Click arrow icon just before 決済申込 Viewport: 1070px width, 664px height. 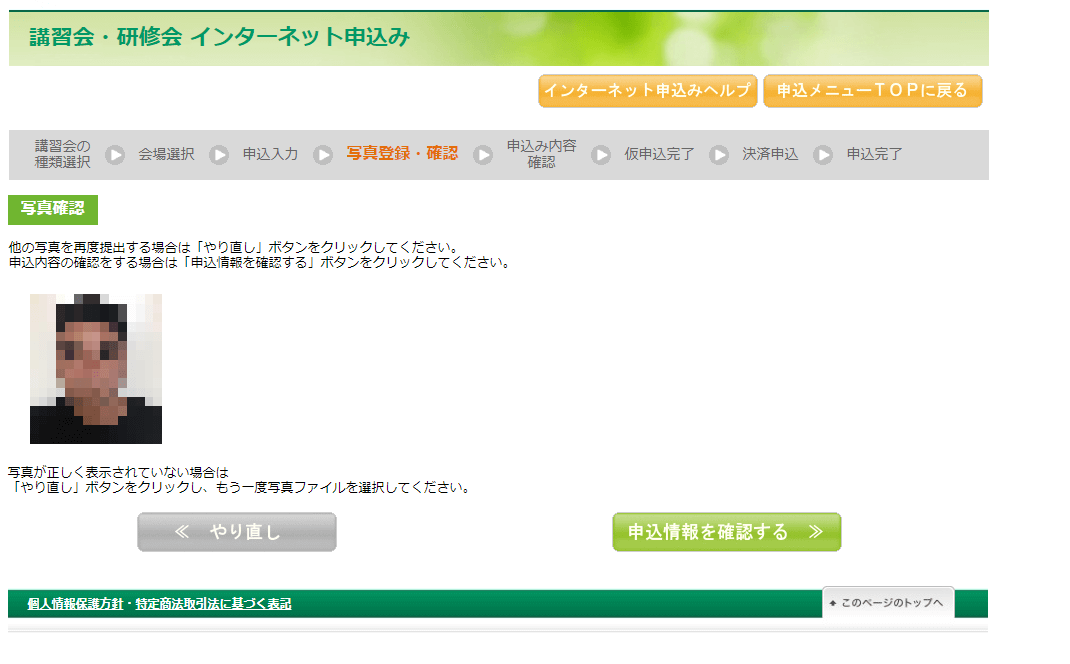719,155
